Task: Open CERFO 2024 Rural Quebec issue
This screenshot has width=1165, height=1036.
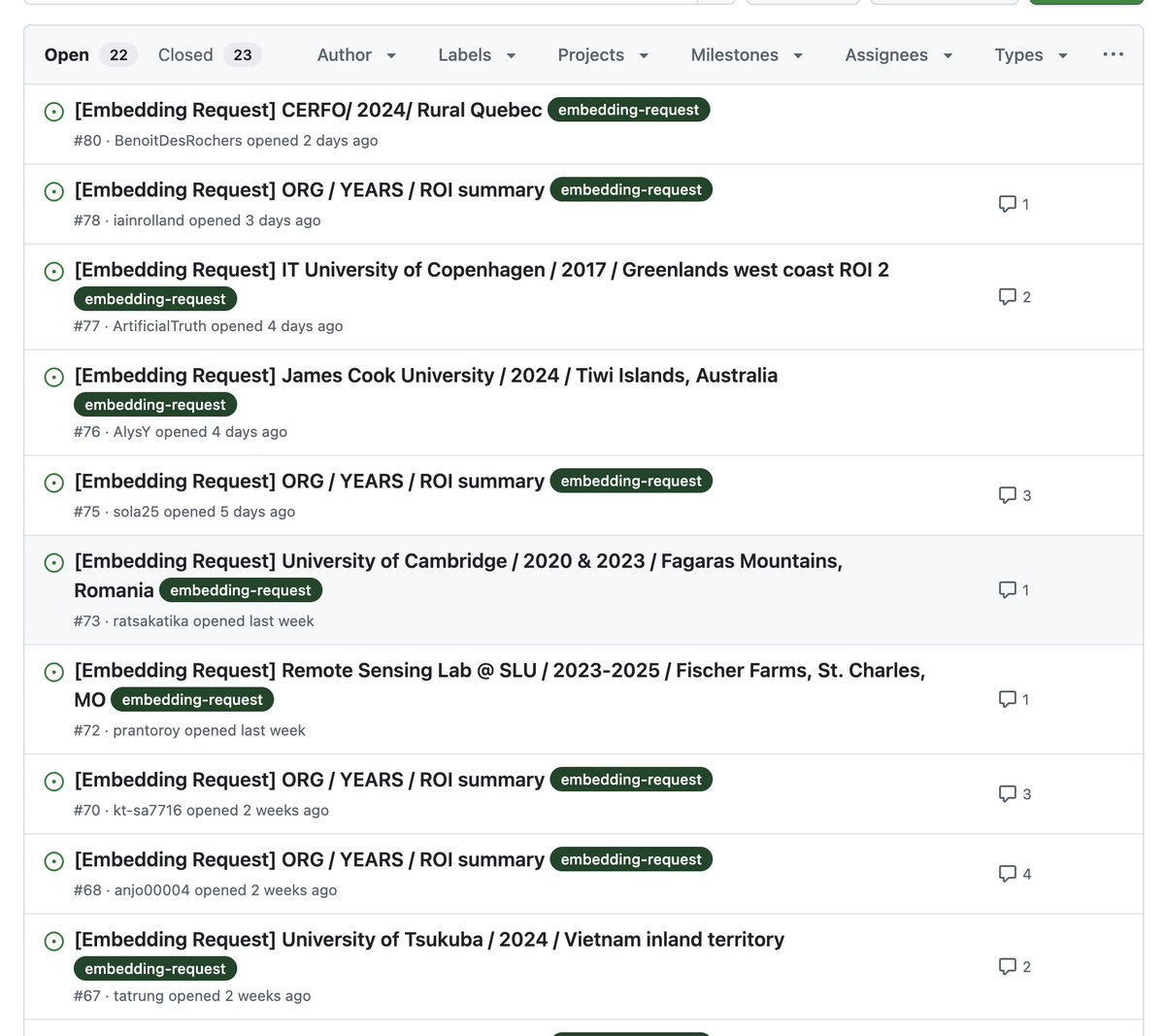Action: (308, 110)
